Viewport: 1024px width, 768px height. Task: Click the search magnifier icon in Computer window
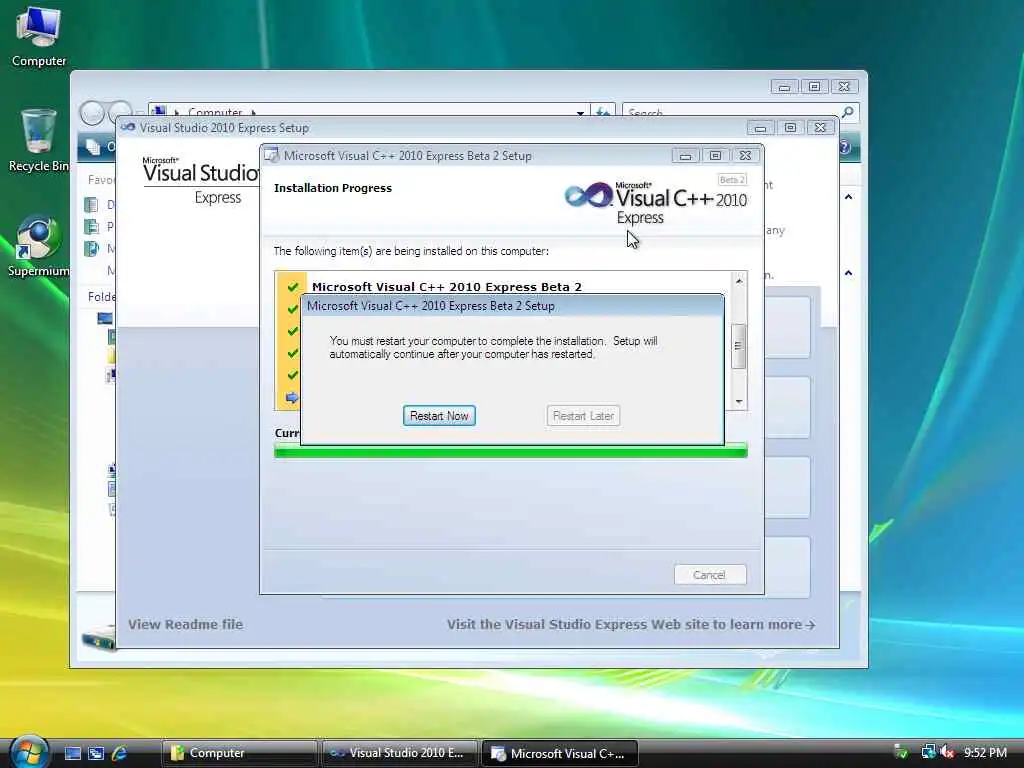click(848, 112)
